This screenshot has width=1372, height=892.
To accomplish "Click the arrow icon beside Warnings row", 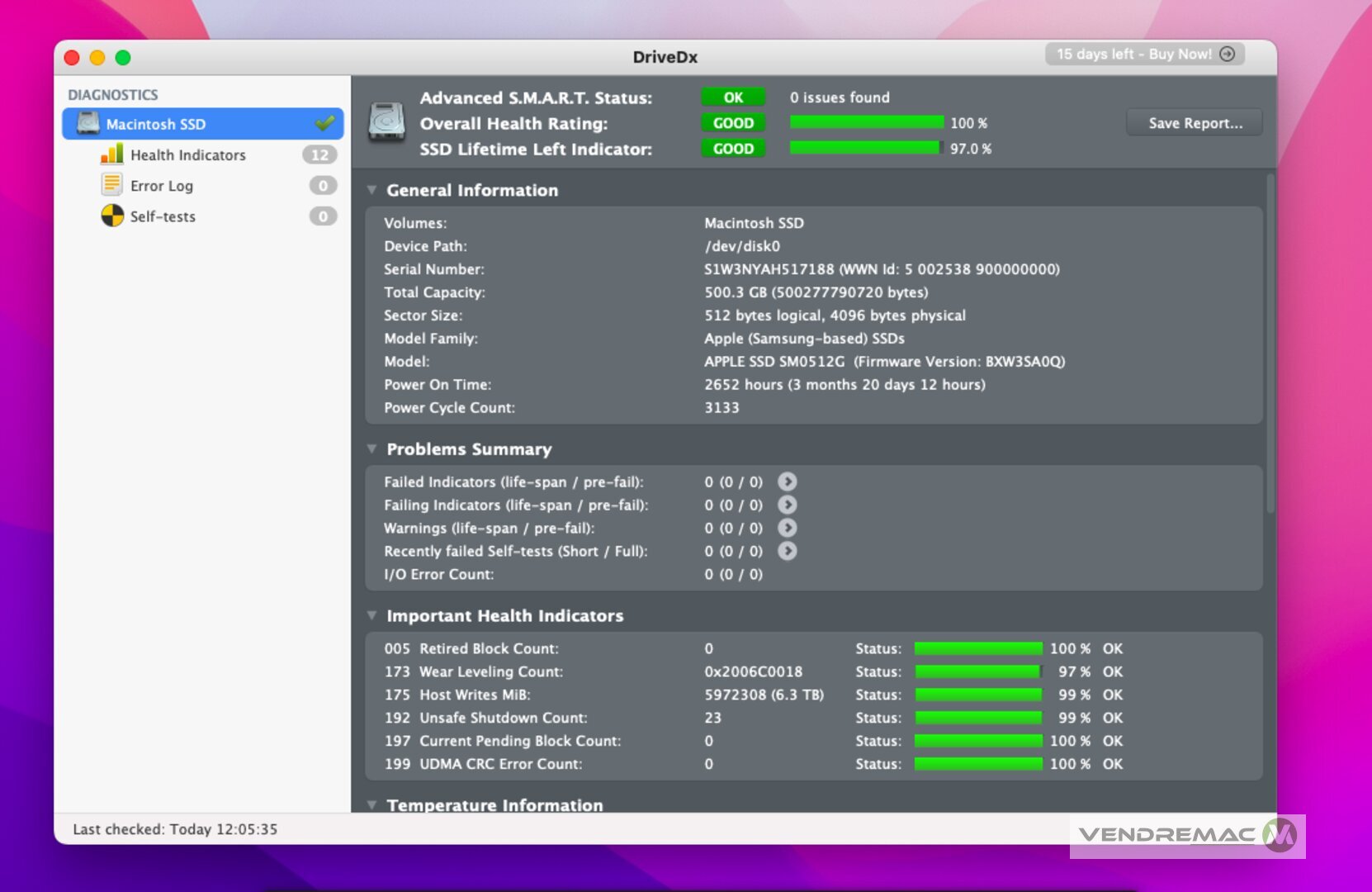I will (788, 528).
